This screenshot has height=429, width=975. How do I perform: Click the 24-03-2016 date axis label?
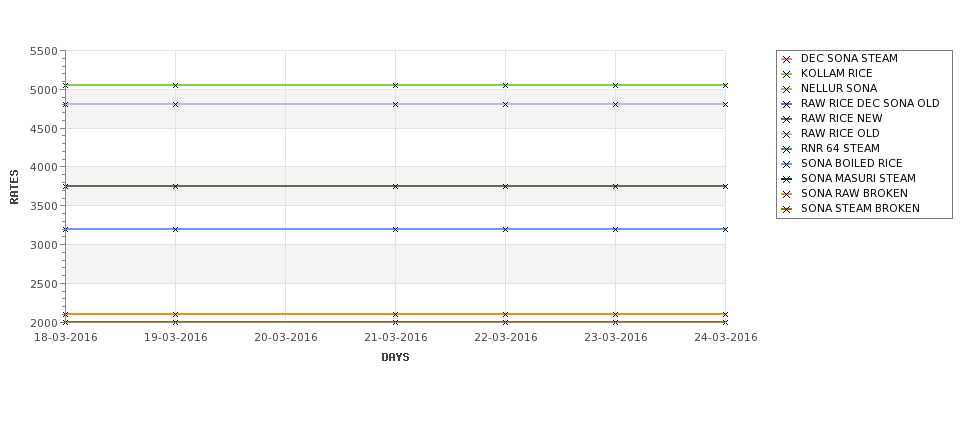(x=726, y=338)
